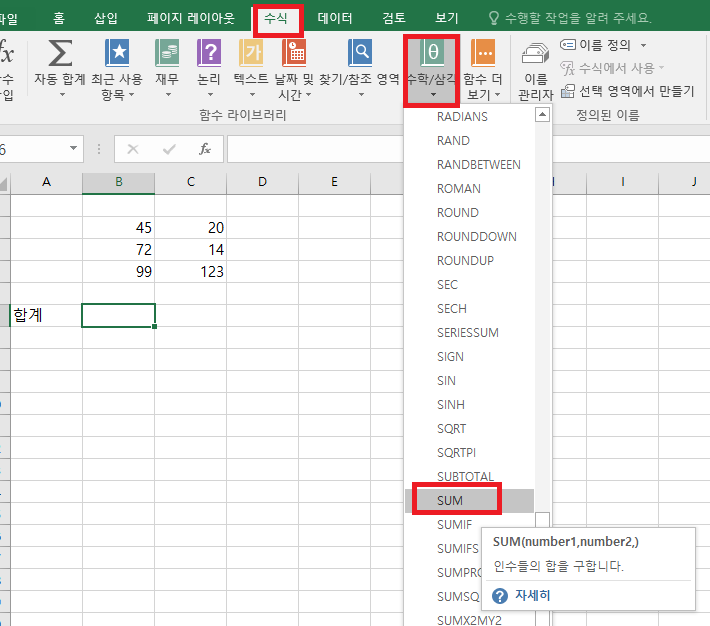Expand the Define Name (이름 정의) dropdown arrow
Viewport: 710px width, 626px height.
click(x=643, y=45)
